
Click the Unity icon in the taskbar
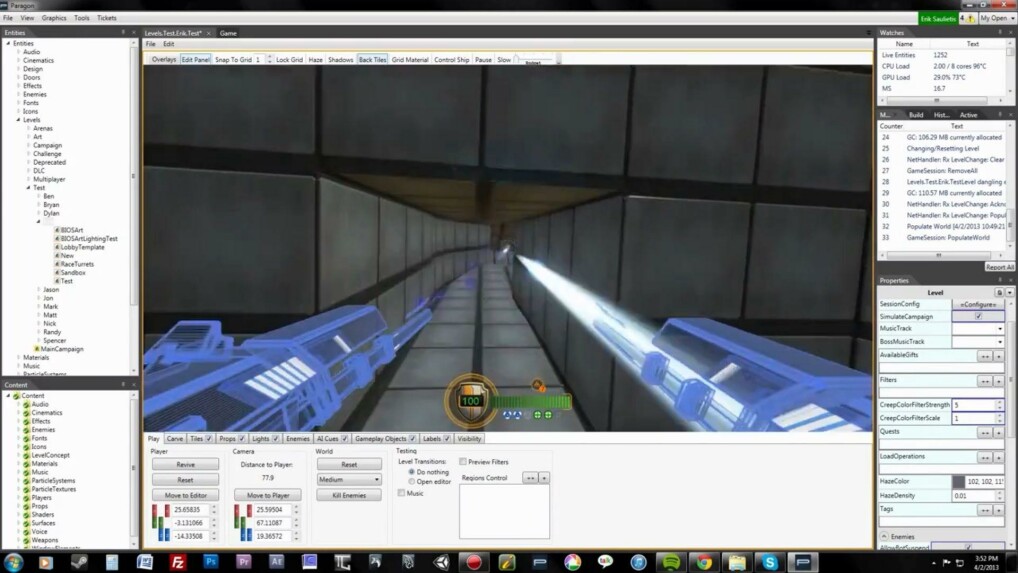click(440, 562)
